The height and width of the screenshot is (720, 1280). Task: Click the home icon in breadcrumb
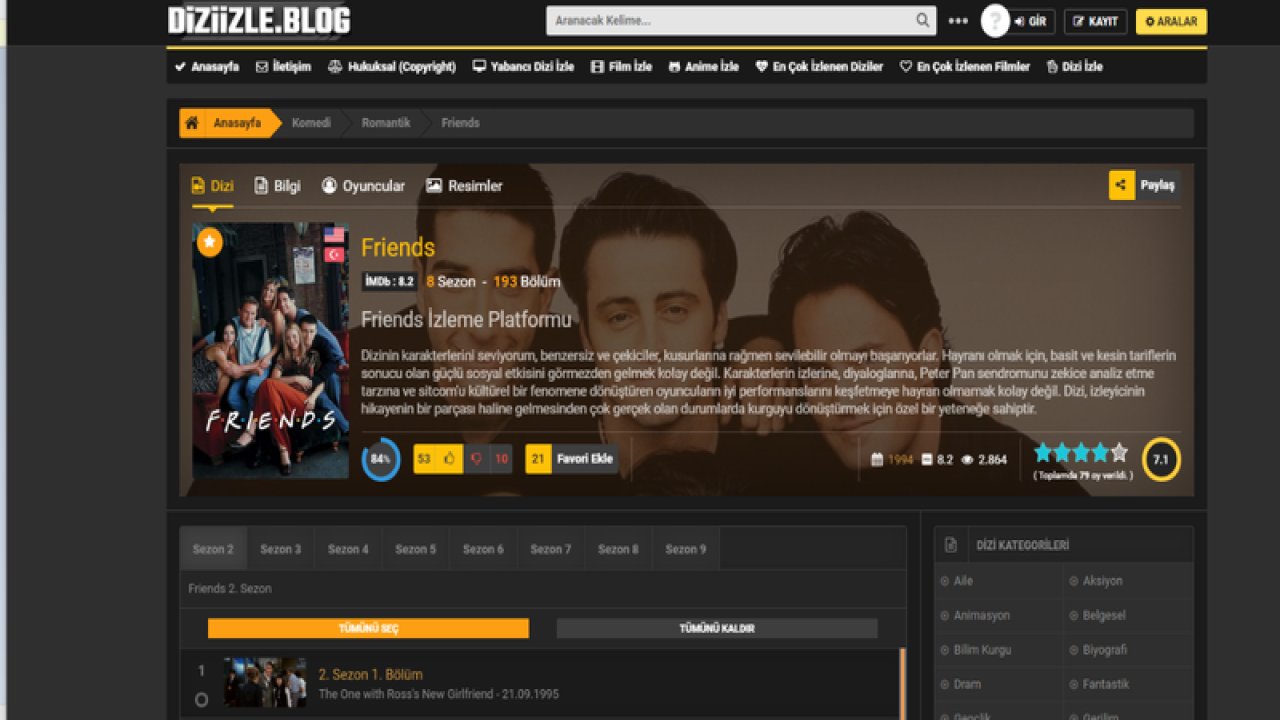click(x=192, y=123)
